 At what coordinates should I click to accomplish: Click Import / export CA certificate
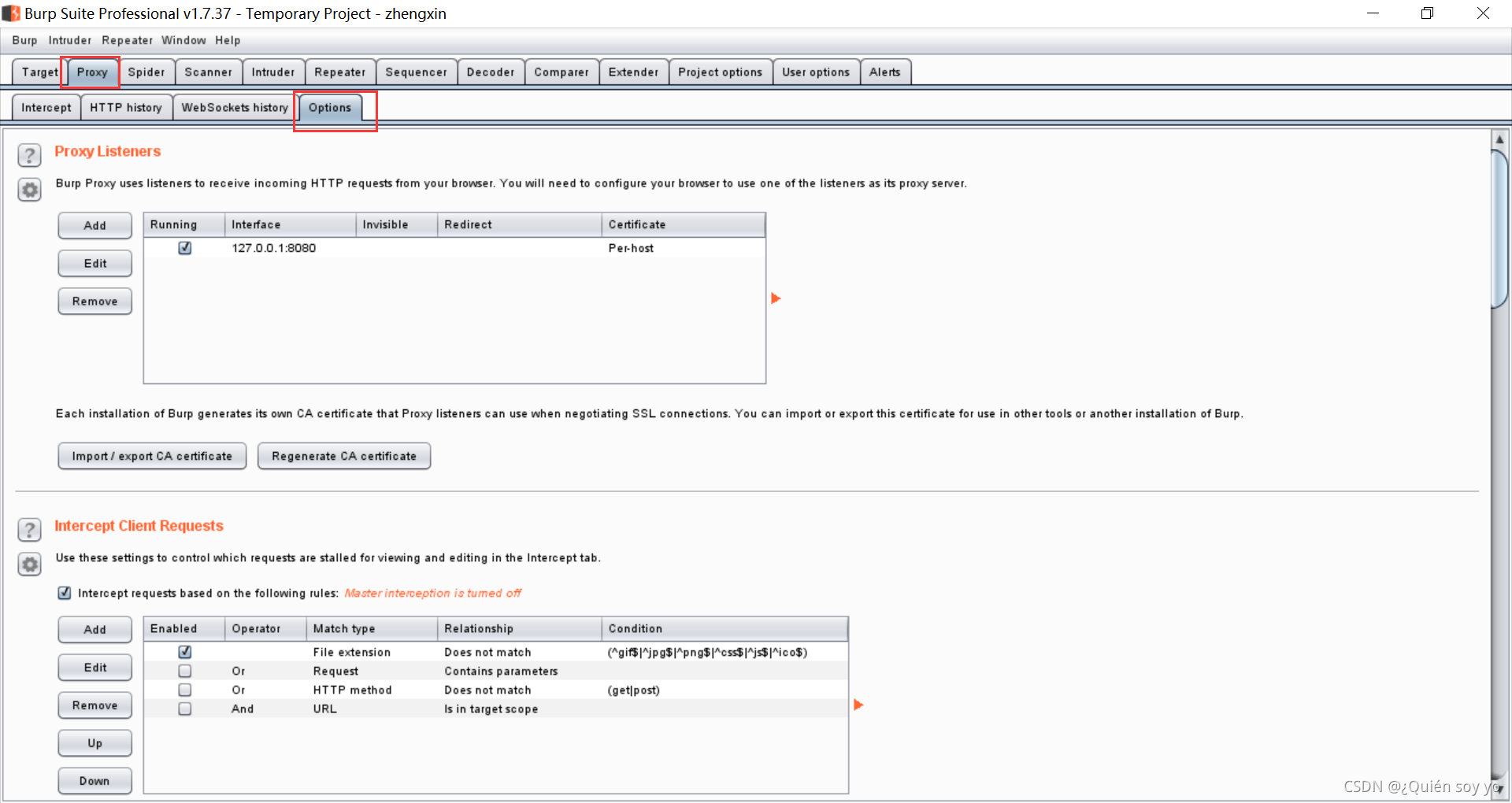click(152, 456)
